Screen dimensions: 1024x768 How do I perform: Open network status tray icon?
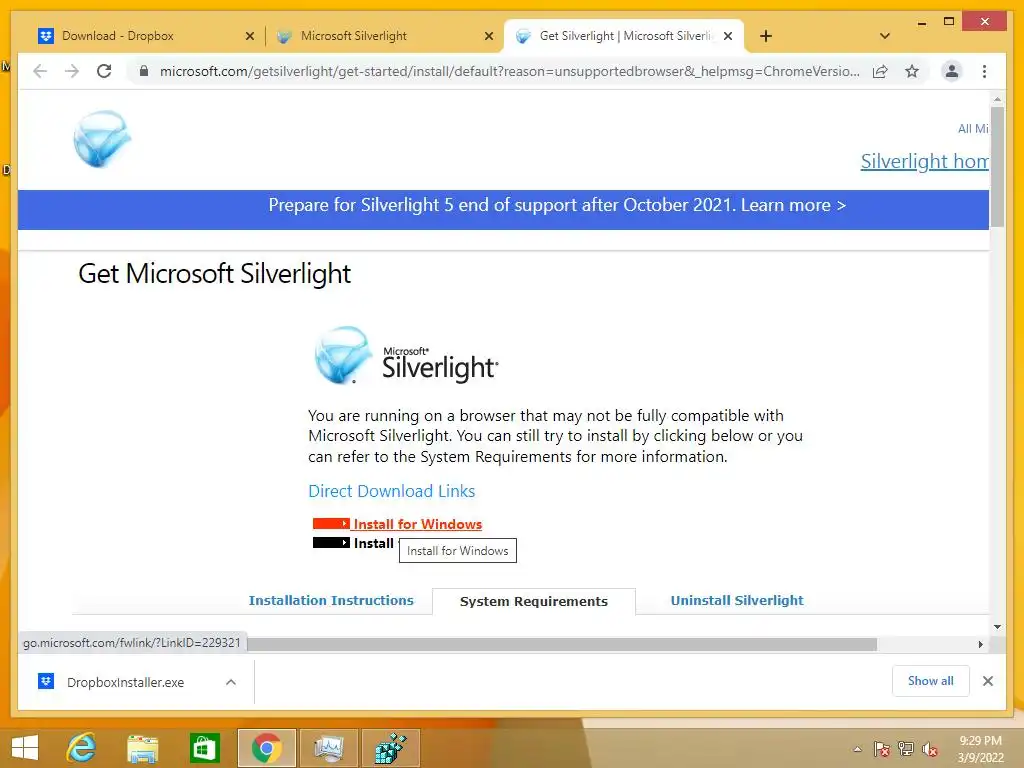coord(906,749)
